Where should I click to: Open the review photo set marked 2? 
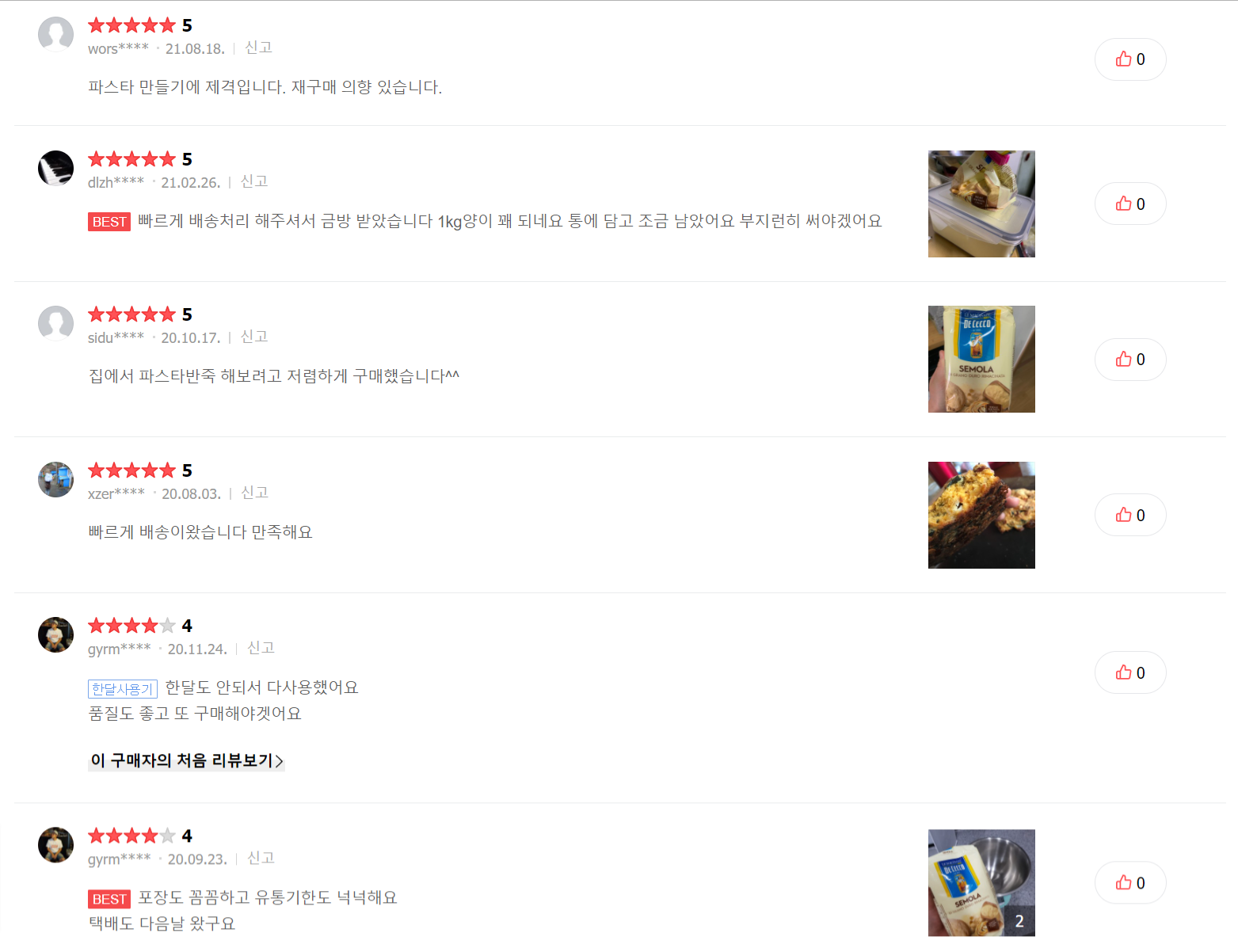tap(981, 882)
